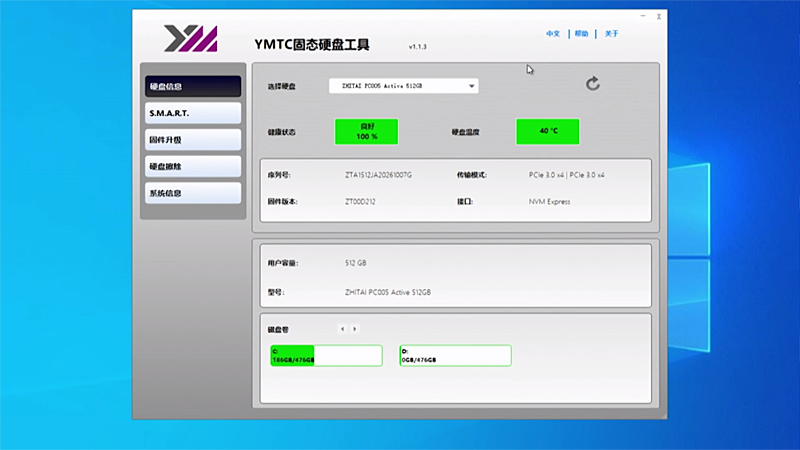Click previous volume arrow in 磁盘卷

[342, 329]
